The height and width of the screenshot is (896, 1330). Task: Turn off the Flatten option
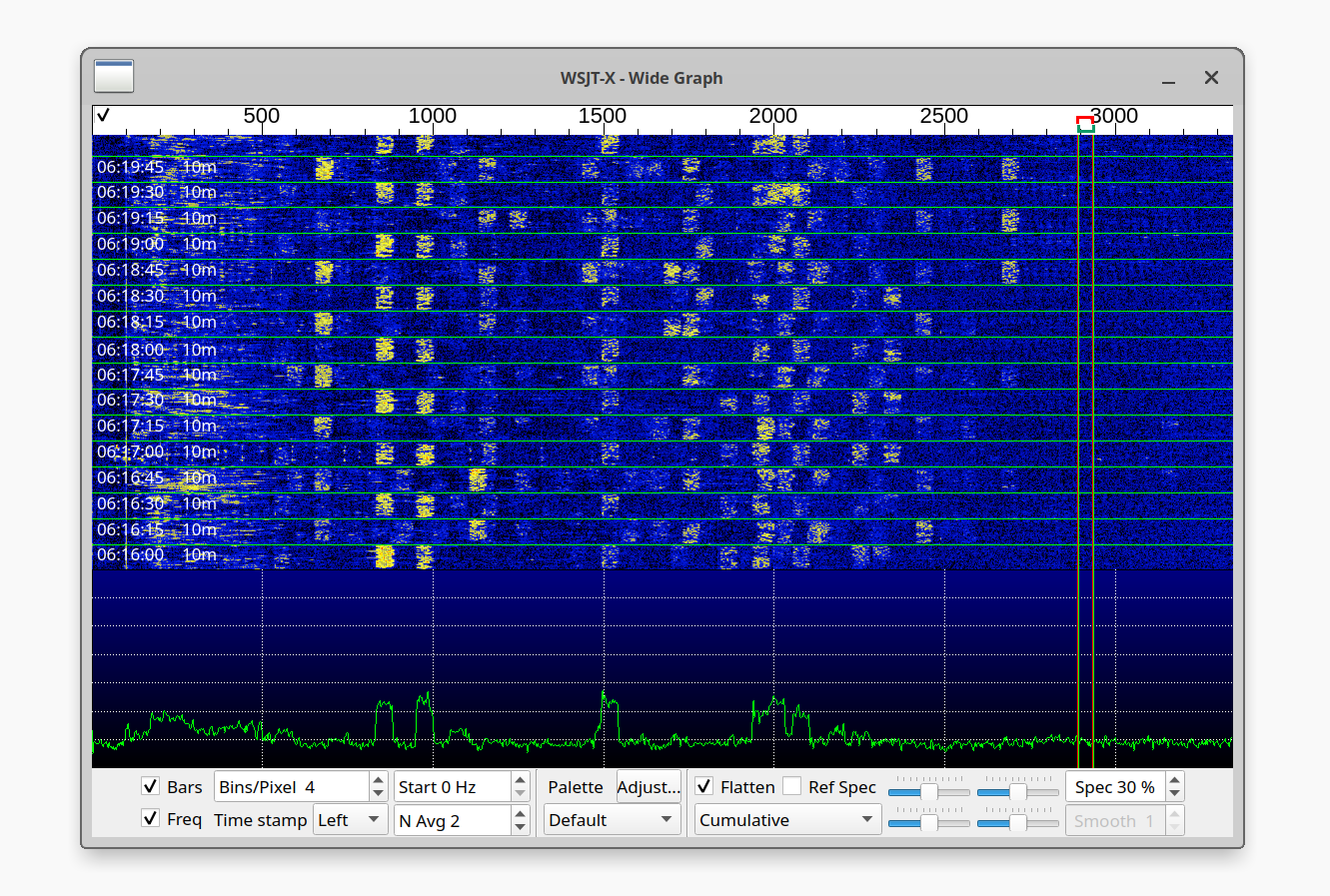(x=704, y=787)
